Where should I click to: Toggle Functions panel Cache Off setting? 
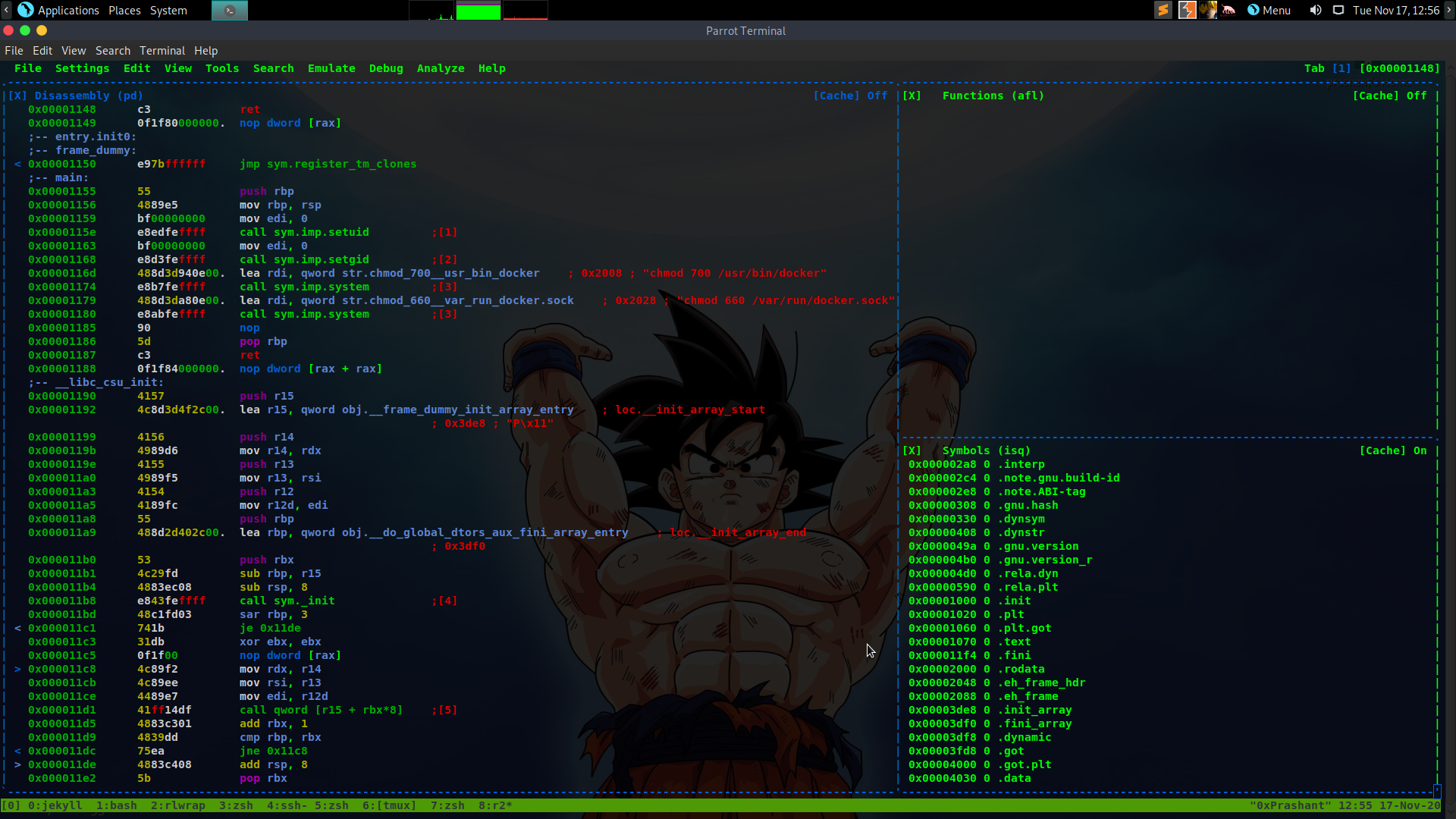pos(1389,96)
